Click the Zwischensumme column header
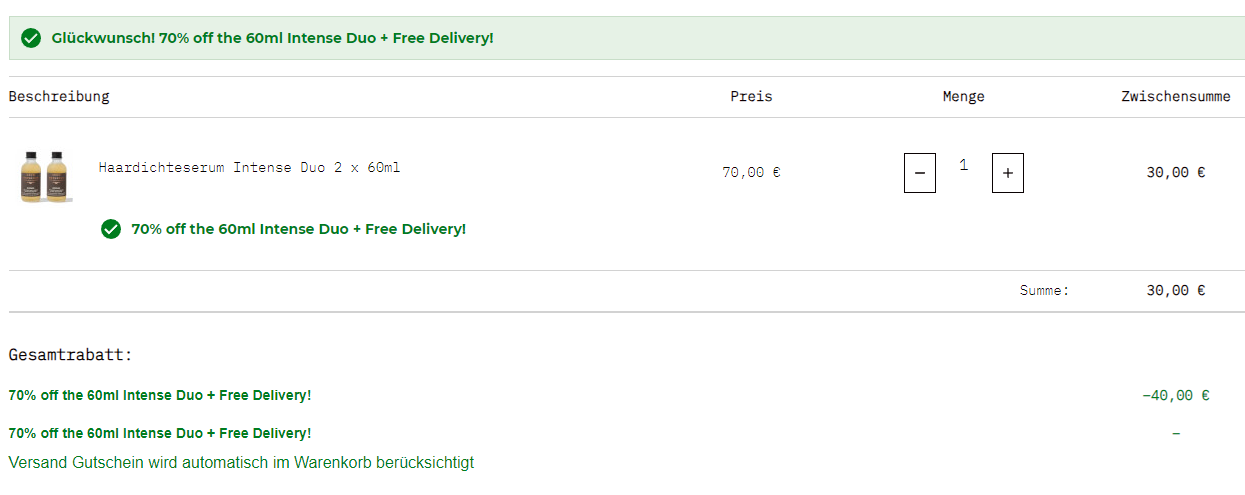 point(1175,97)
